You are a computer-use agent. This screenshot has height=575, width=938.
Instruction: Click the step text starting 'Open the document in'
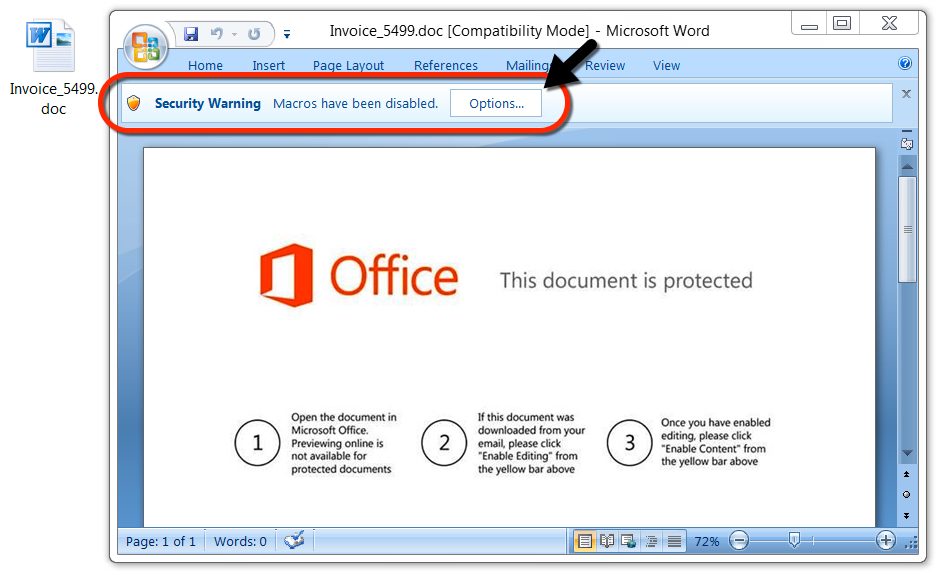click(344, 443)
